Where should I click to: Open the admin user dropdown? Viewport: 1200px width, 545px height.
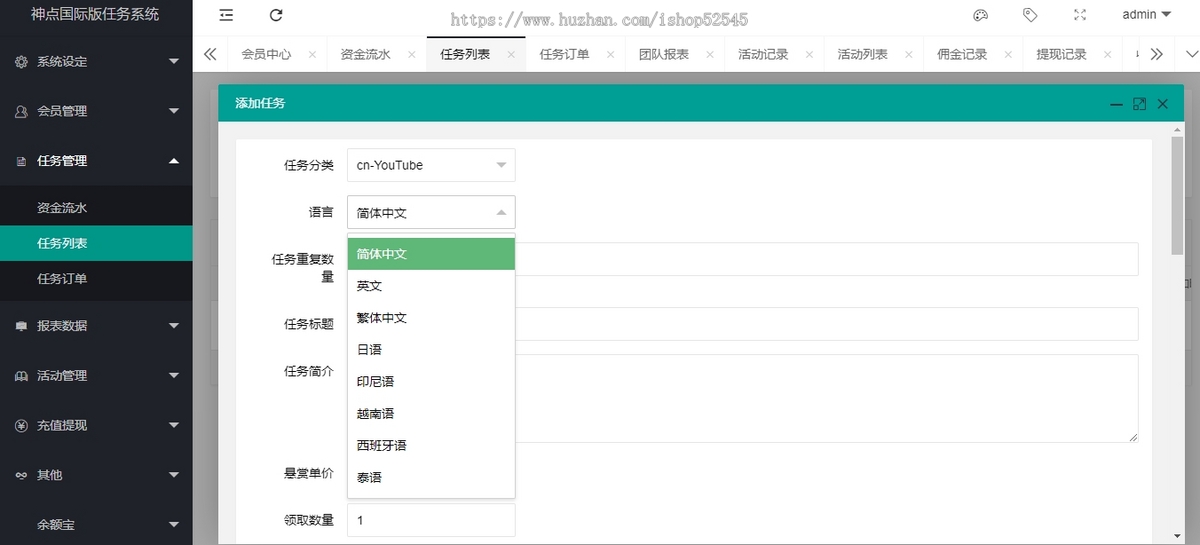pyautogui.click(x=1146, y=15)
